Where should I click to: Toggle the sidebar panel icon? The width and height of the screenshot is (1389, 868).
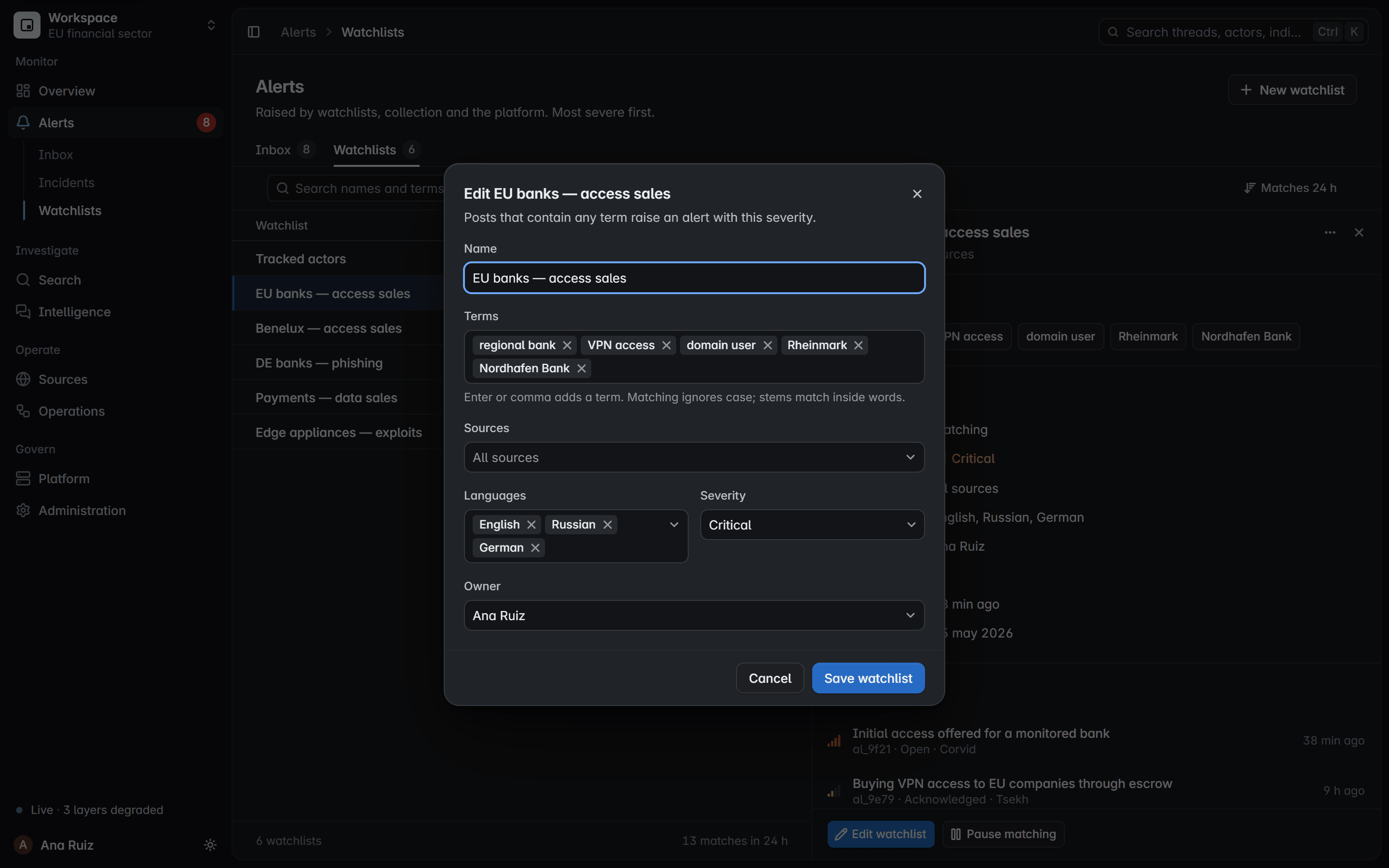254,32
